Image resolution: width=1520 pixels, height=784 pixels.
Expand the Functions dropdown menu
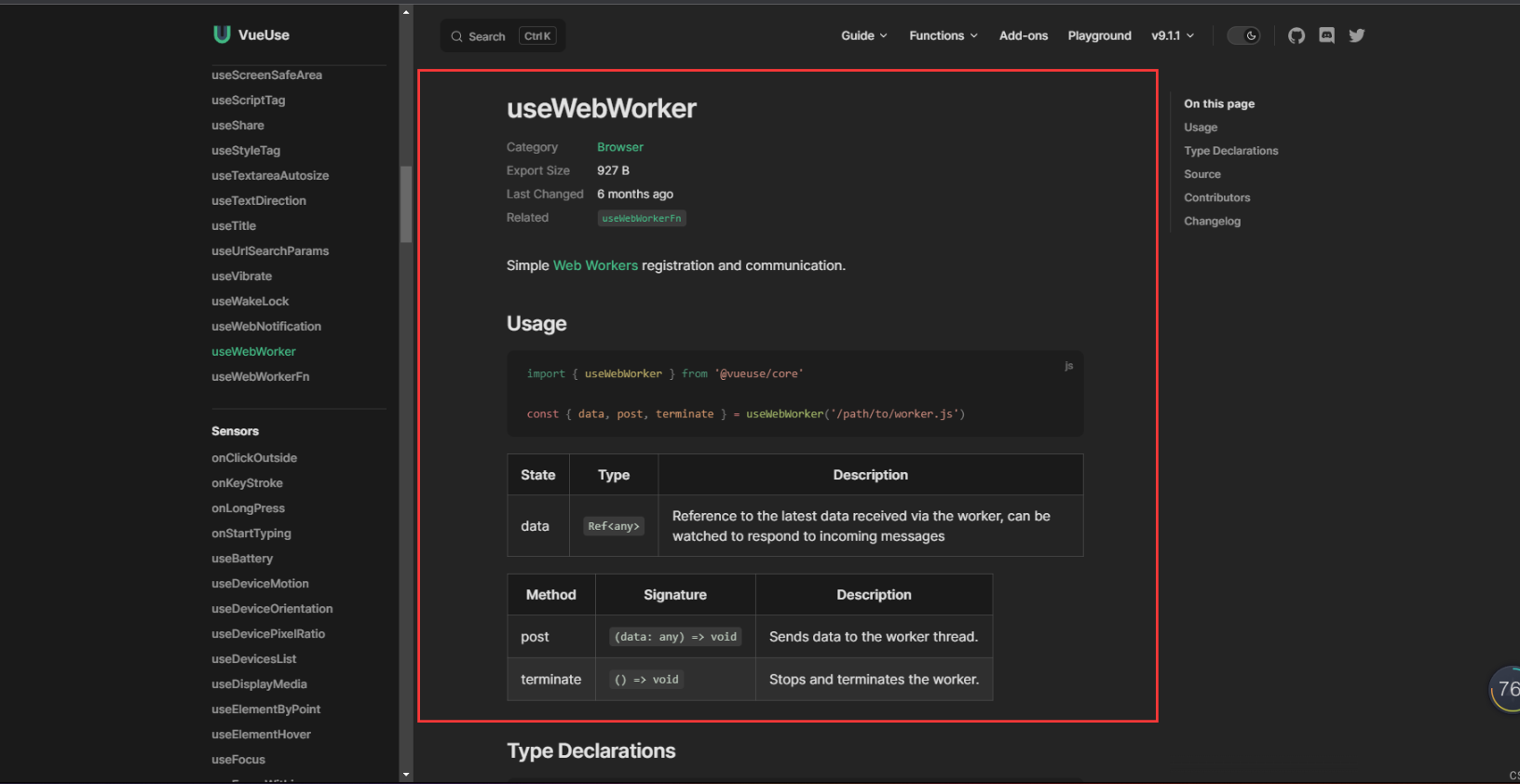pyautogui.click(x=943, y=35)
